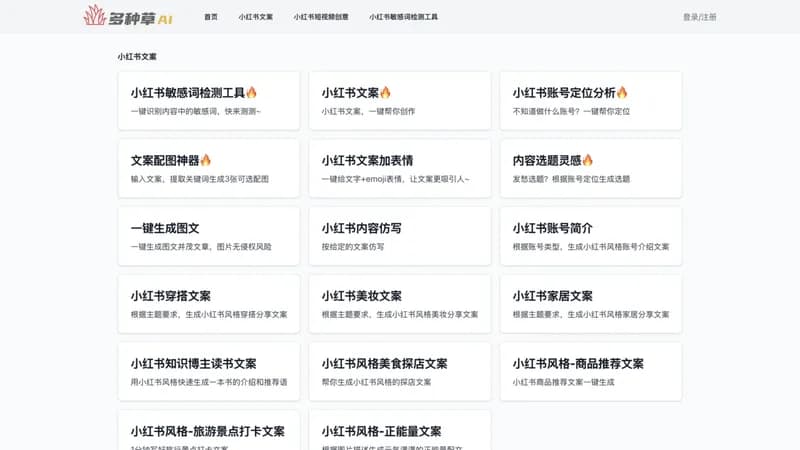Open the 小红书账号定位分析 card

point(591,101)
